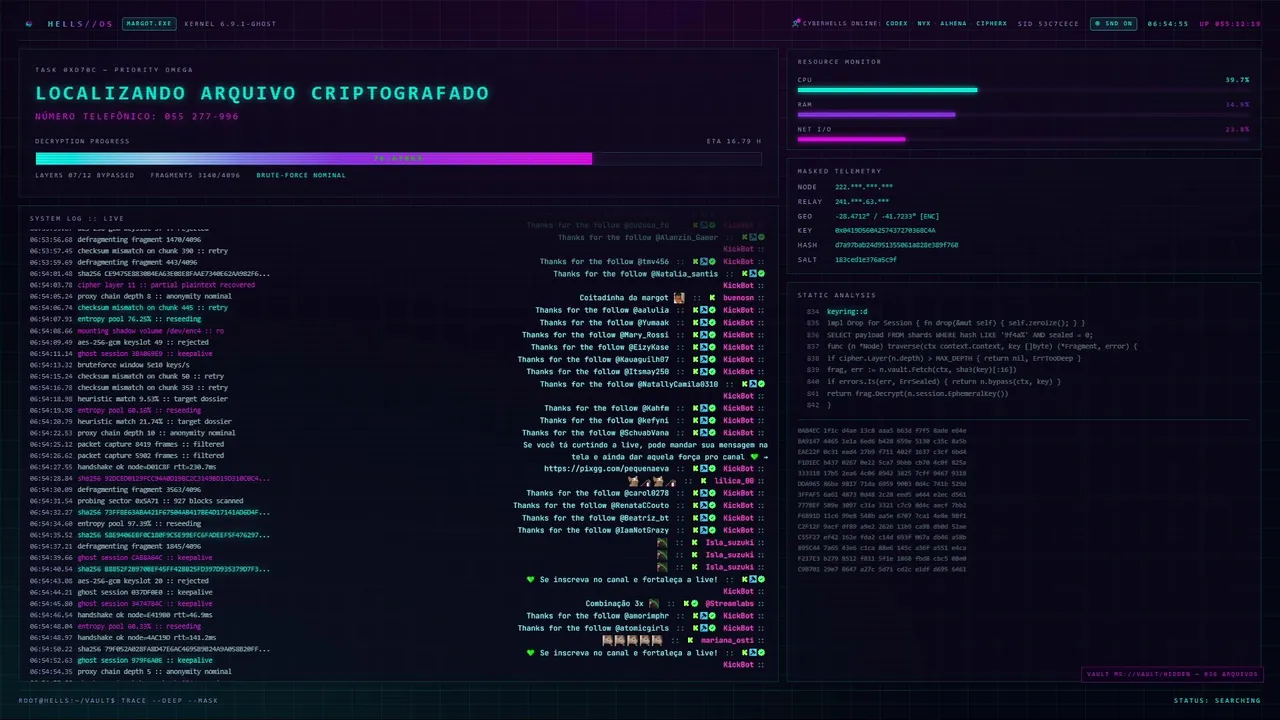1280x720 pixels.
Task: Click the moderator badge on @aalulia row
Action: tap(703, 310)
